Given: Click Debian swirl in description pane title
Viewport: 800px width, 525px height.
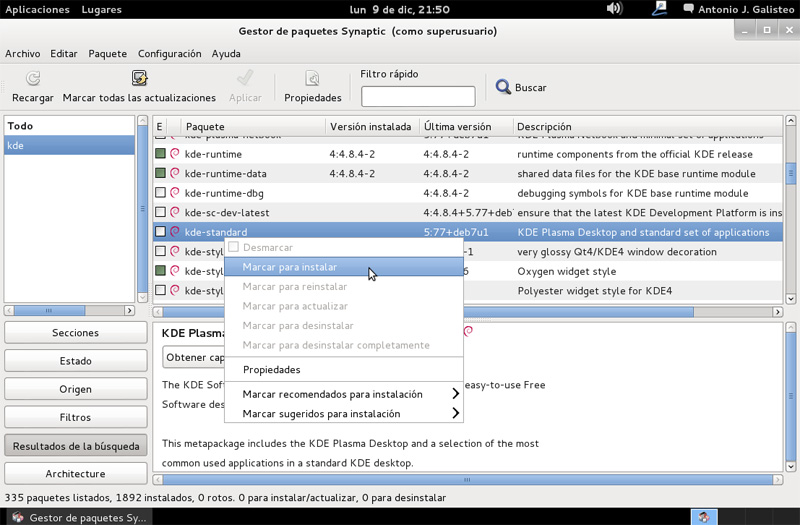Looking at the screenshot, I should 468,332.
